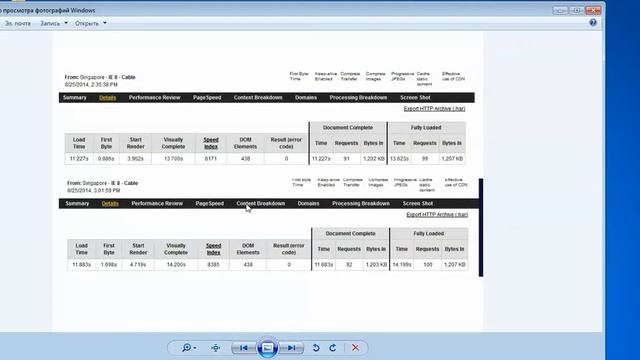This screenshot has width=640, height=360.
Task: Fit the photo to actual size
Action: point(216,348)
